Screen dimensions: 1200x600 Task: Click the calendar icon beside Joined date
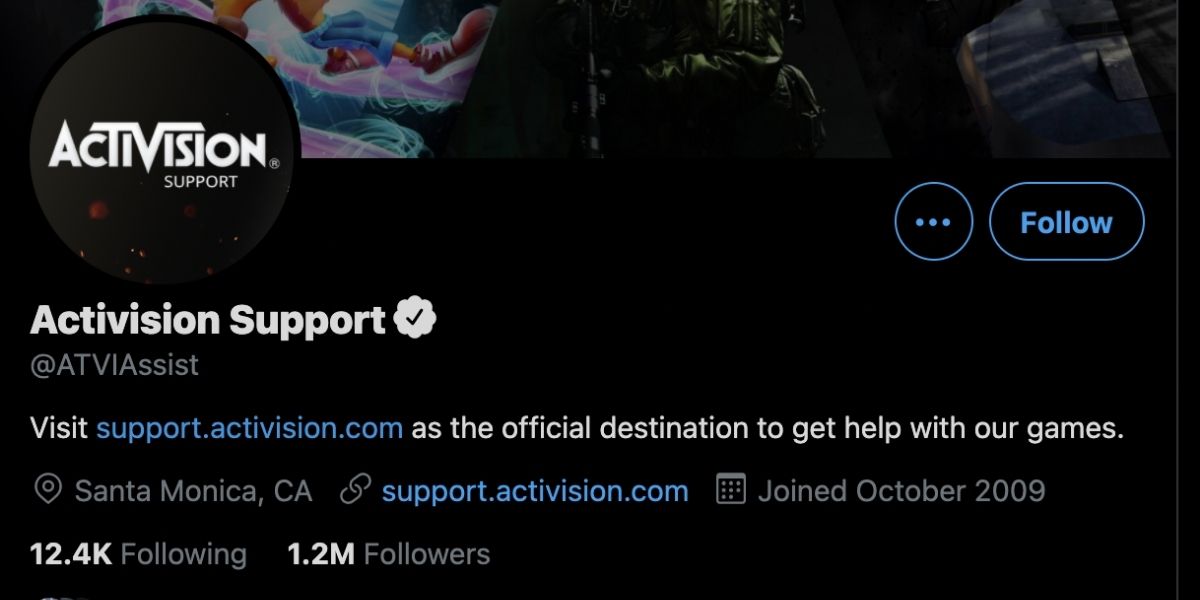pyautogui.click(x=732, y=490)
